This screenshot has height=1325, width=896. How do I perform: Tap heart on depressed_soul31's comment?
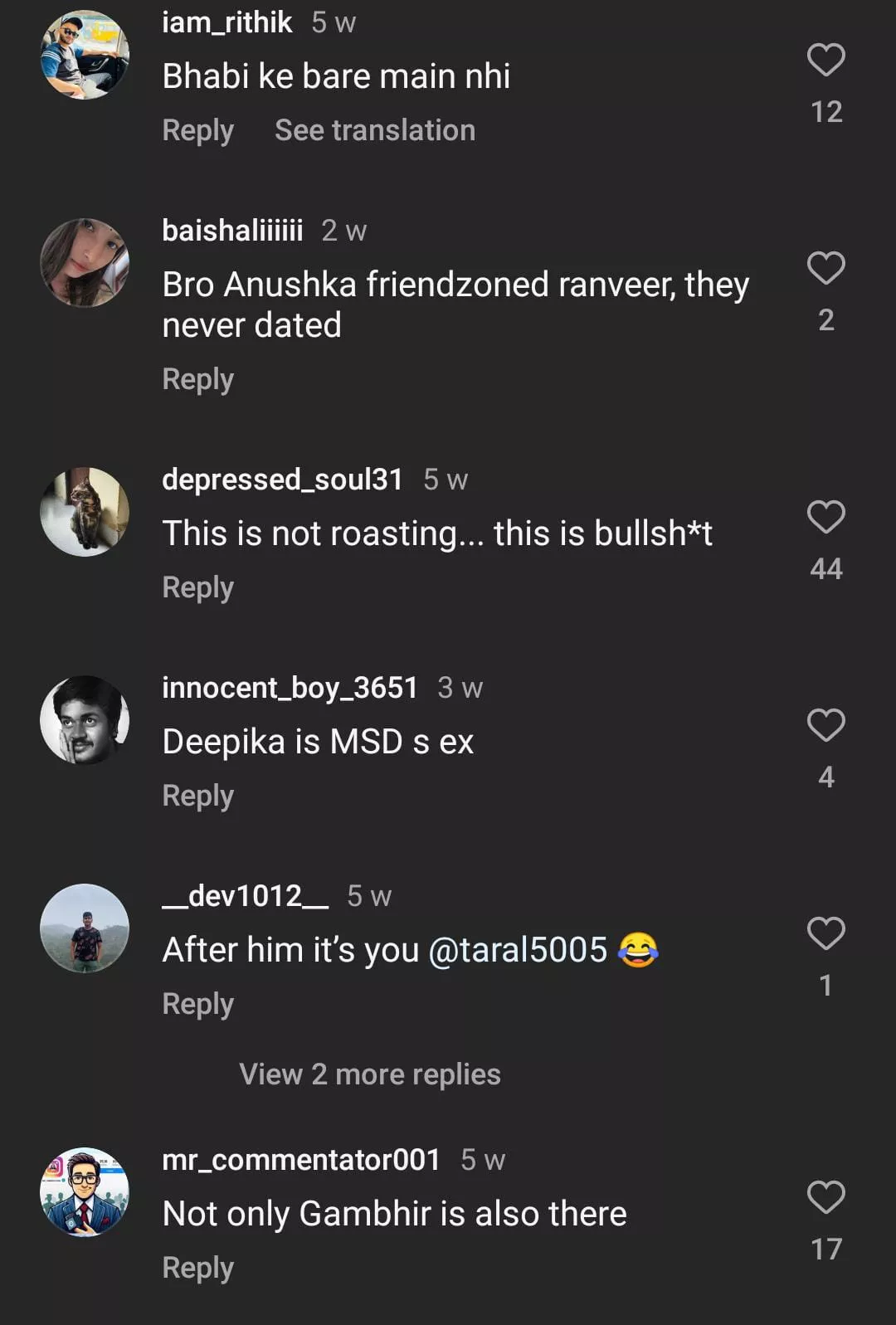pos(825,518)
